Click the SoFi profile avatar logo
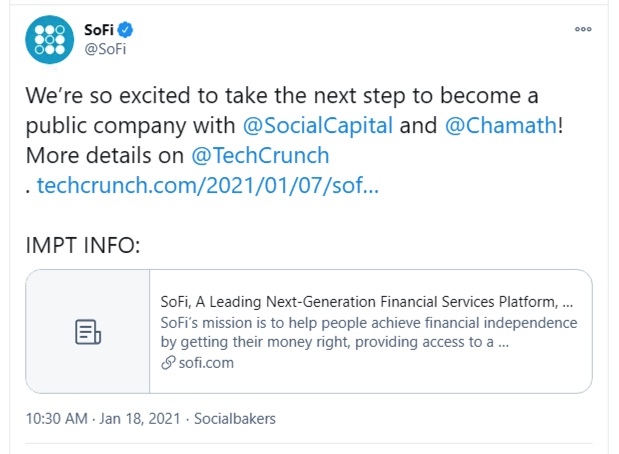 pos(49,39)
